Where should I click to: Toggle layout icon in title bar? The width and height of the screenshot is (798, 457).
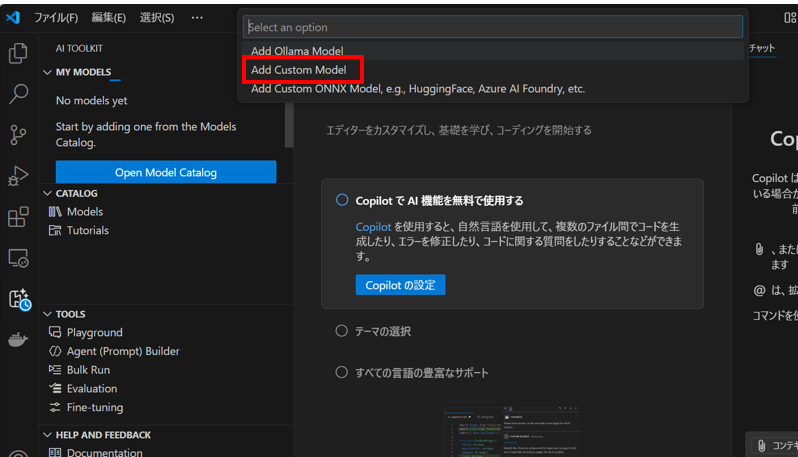[x=790, y=18]
